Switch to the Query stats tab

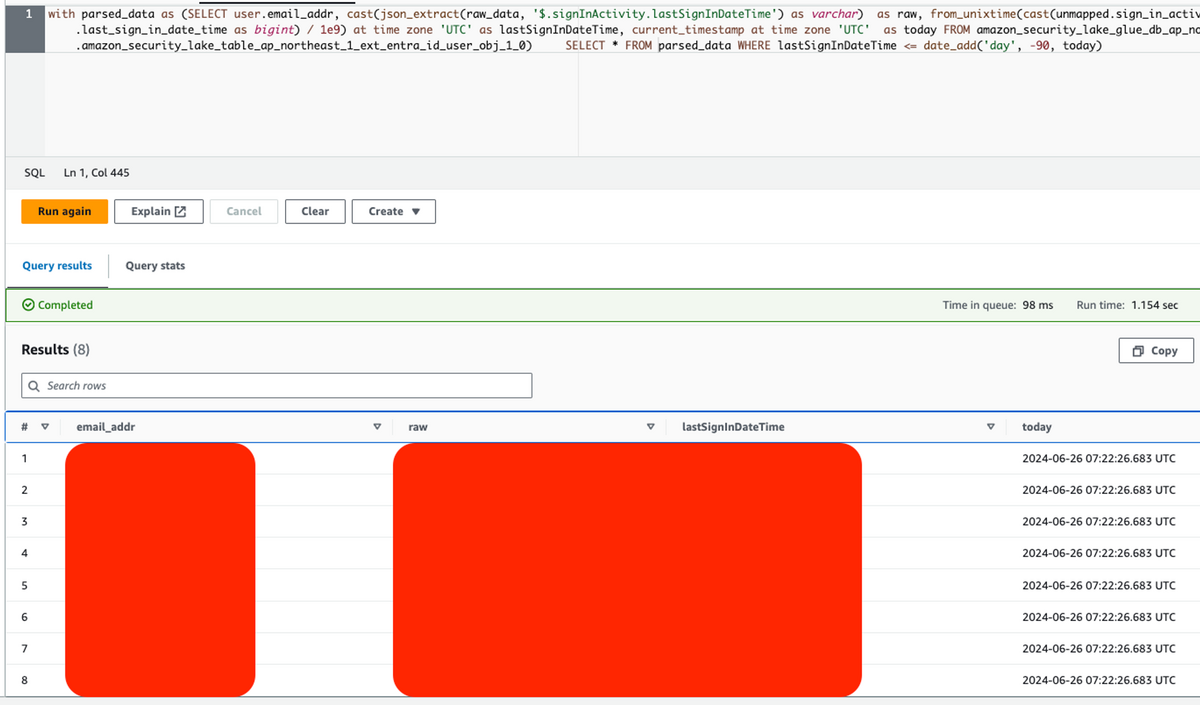tap(155, 266)
